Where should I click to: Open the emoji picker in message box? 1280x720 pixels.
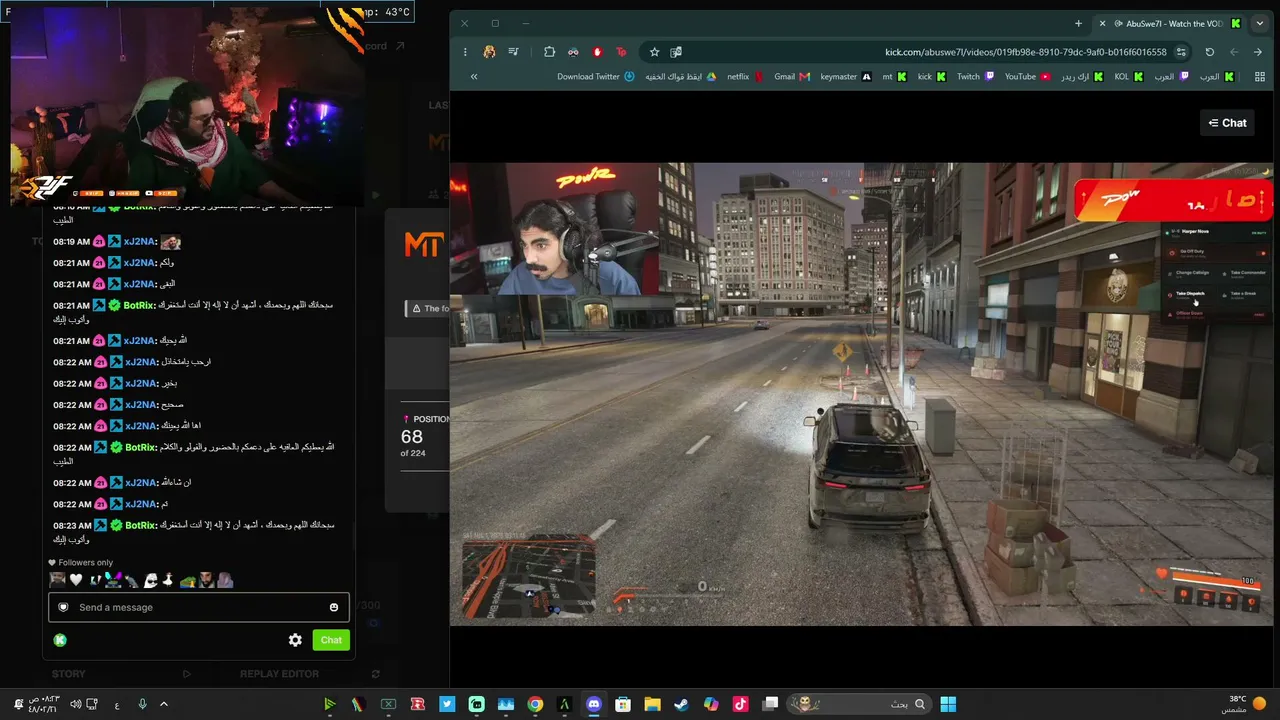tap(334, 607)
